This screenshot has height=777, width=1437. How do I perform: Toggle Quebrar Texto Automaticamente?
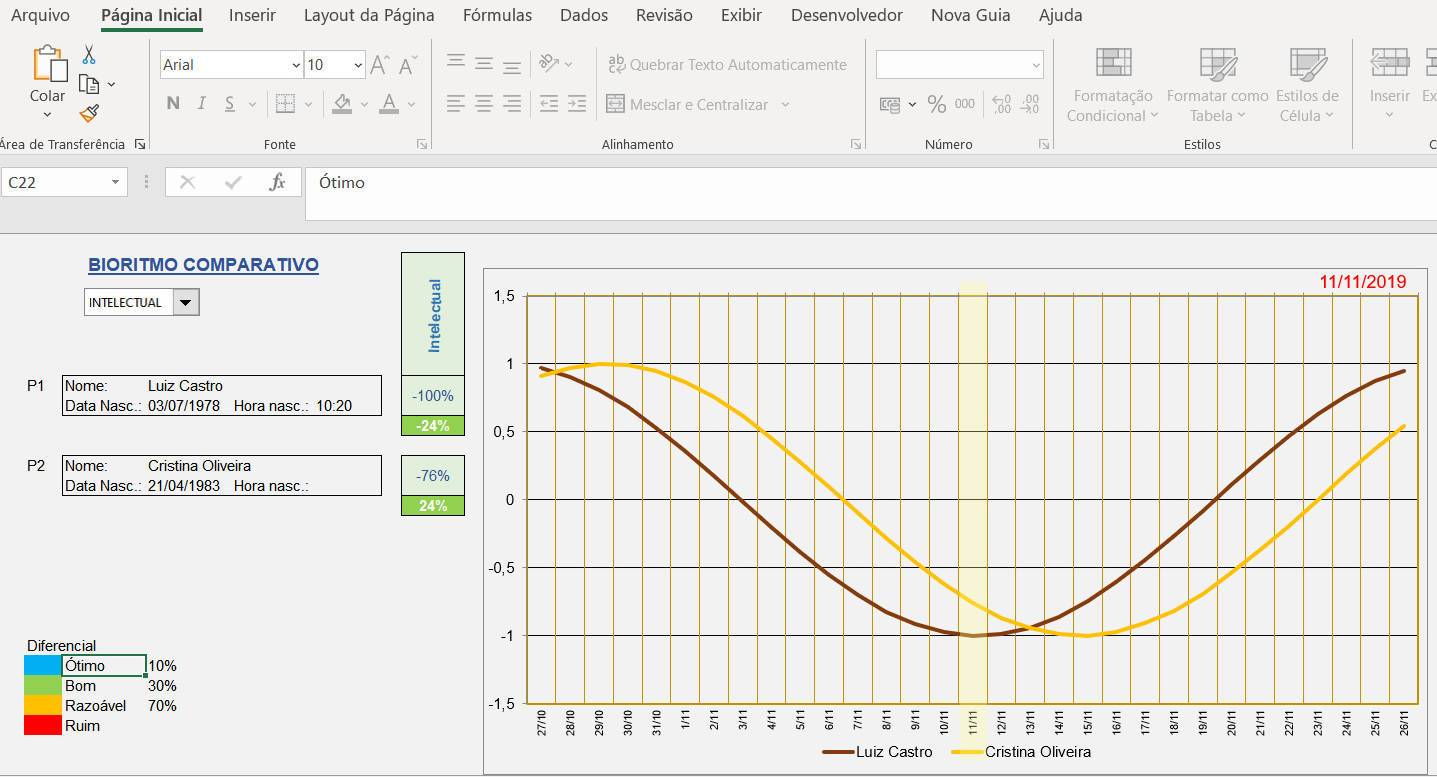coord(727,65)
